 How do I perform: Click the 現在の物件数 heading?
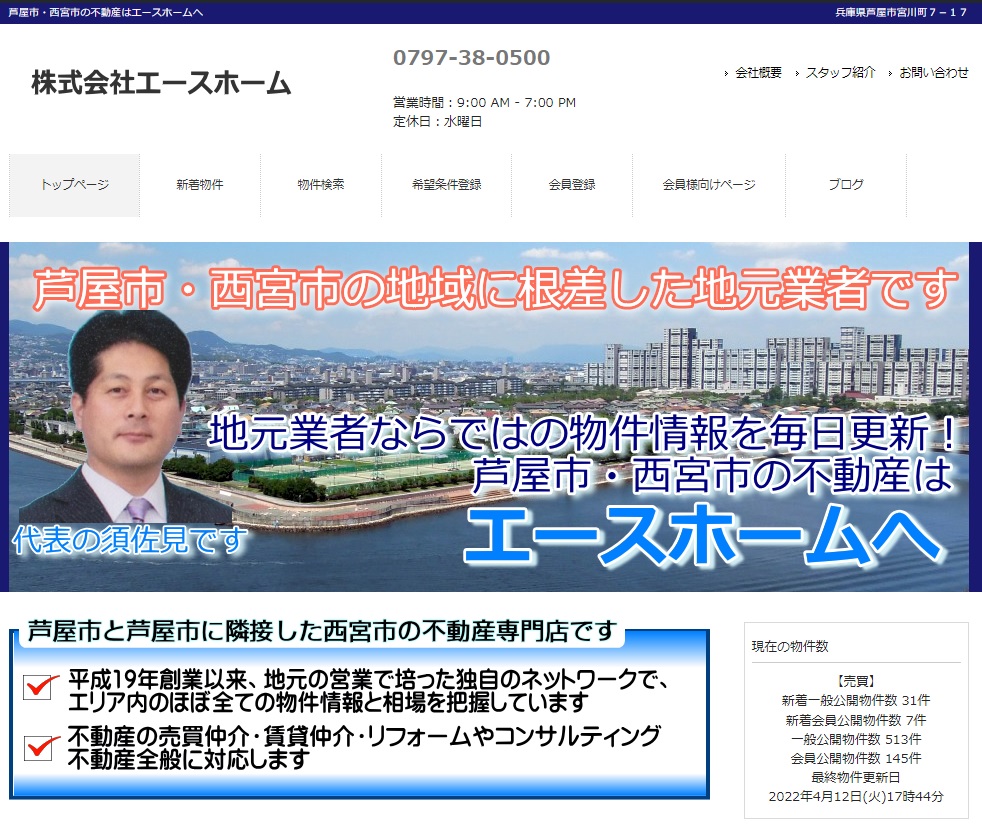coord(790,646)
